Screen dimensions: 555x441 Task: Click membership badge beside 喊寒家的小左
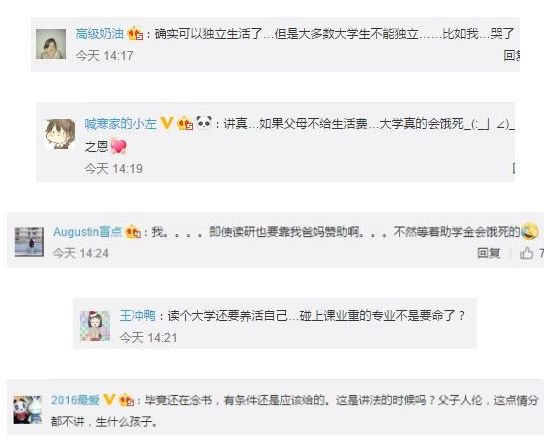[x=185, y=124]
